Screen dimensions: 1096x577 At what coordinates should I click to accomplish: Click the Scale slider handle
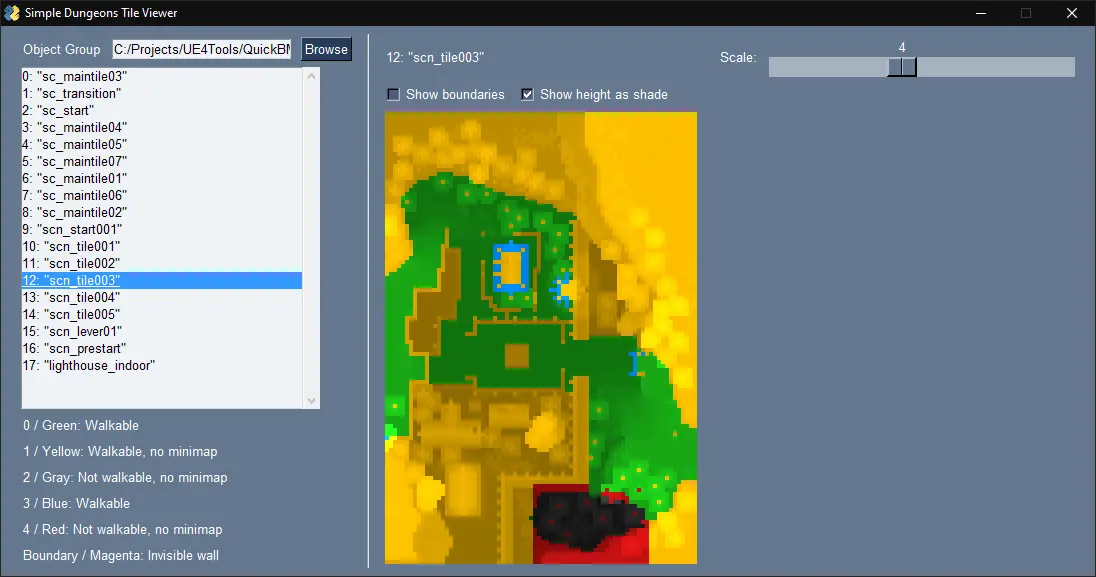(x=902, y=67)
